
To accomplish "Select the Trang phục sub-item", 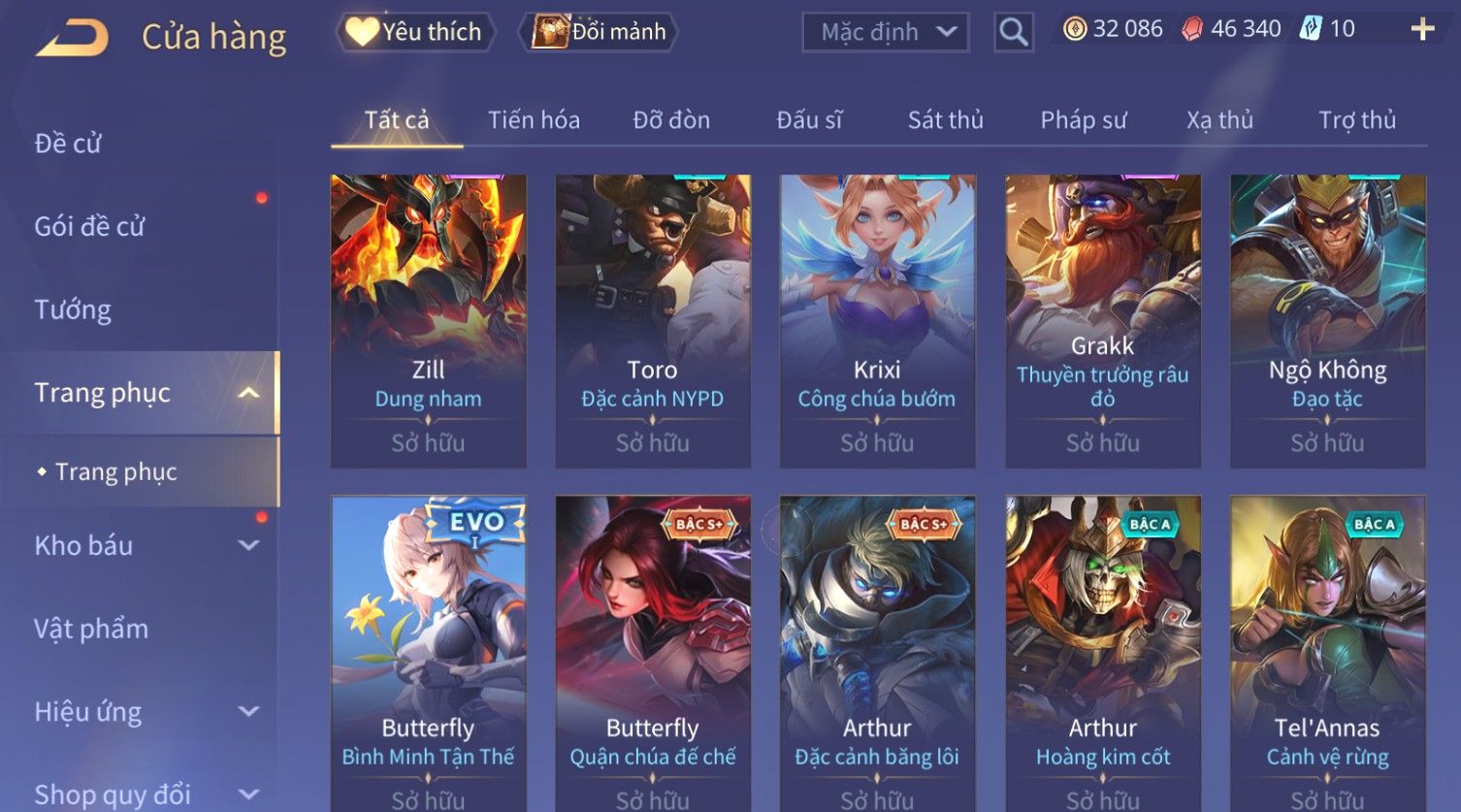I will pos(115,471).
